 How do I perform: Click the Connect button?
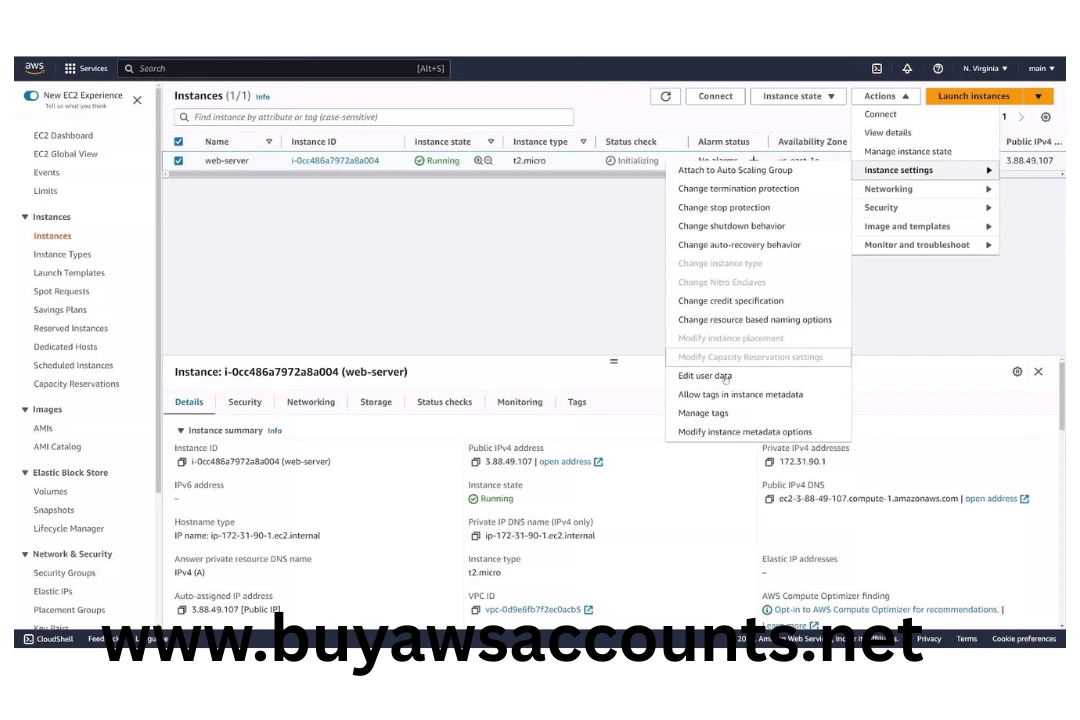715,96
